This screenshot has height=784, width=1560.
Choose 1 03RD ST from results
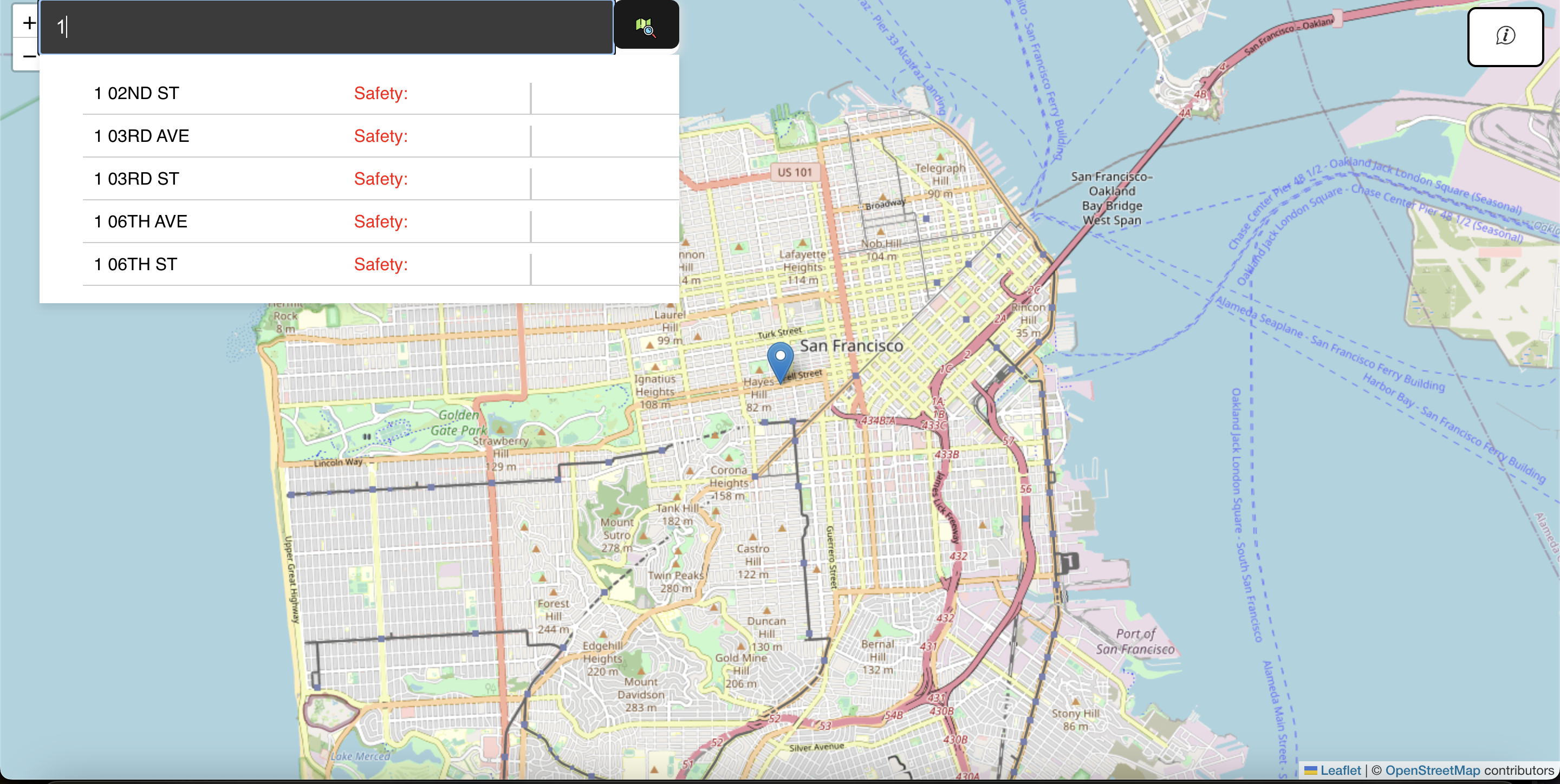[x=137, y=179]
